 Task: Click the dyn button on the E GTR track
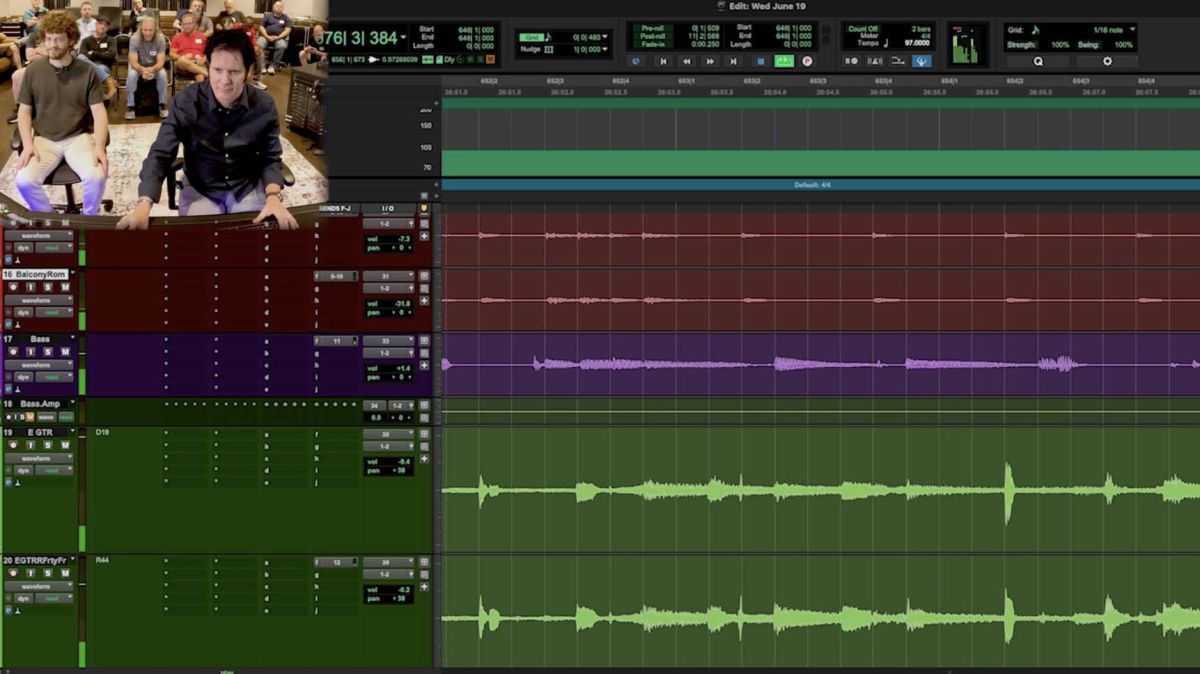tap(24, 470)
